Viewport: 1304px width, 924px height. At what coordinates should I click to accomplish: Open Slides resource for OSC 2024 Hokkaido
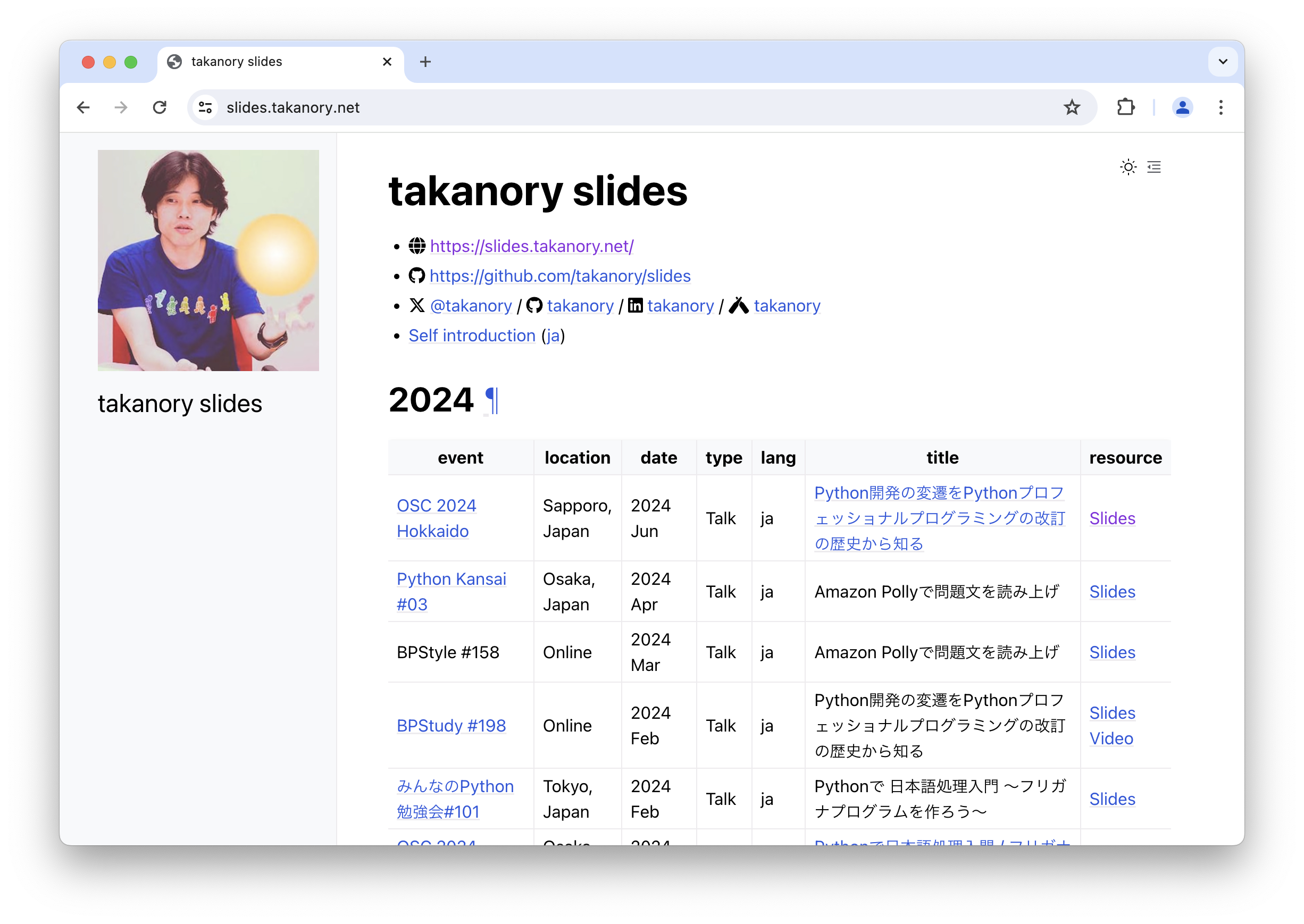[1111, 518]
